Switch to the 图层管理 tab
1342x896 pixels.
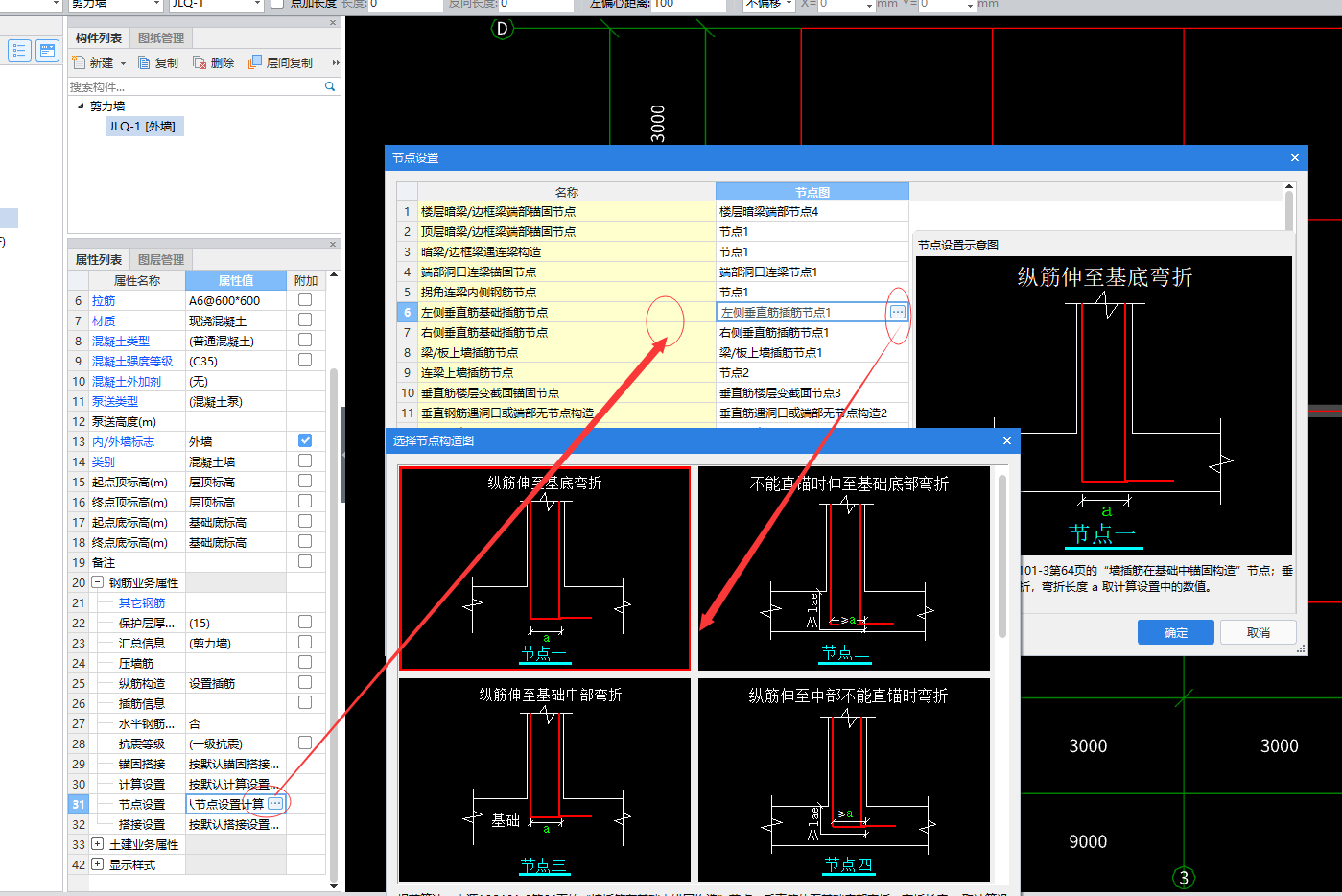pos(161,260)
